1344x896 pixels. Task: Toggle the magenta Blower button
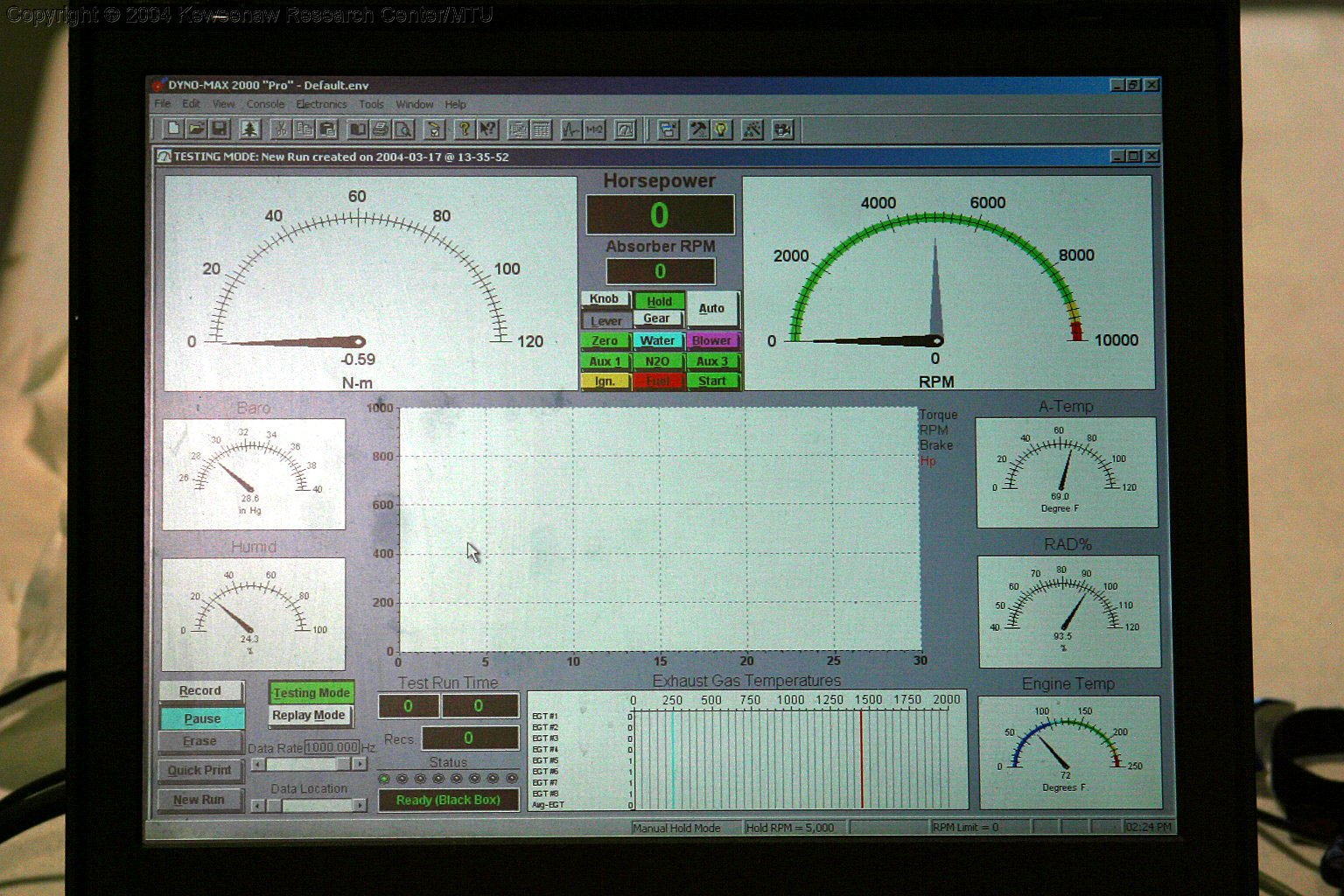(x=712, y=340)
